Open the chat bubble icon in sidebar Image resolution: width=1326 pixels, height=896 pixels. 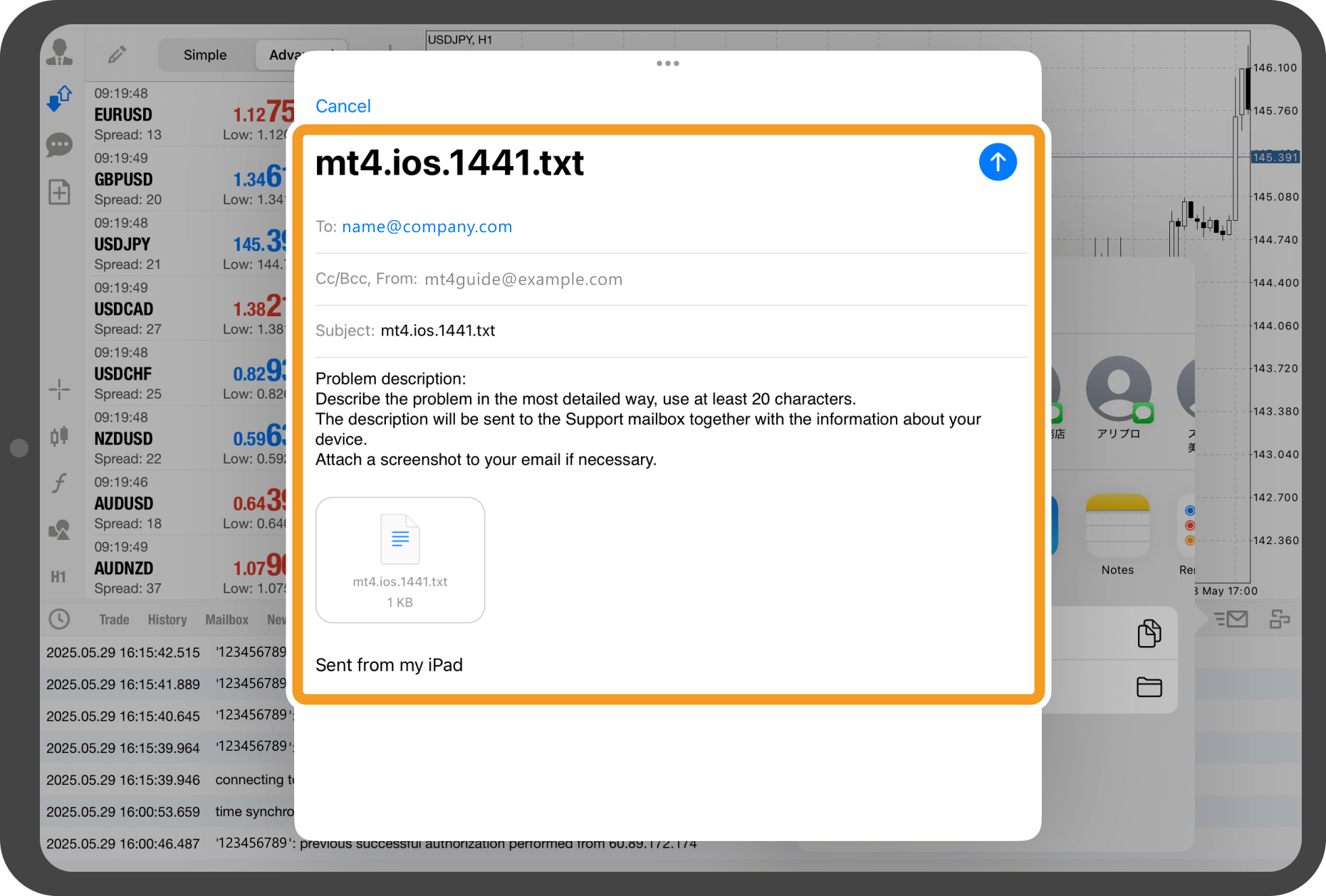59,145
